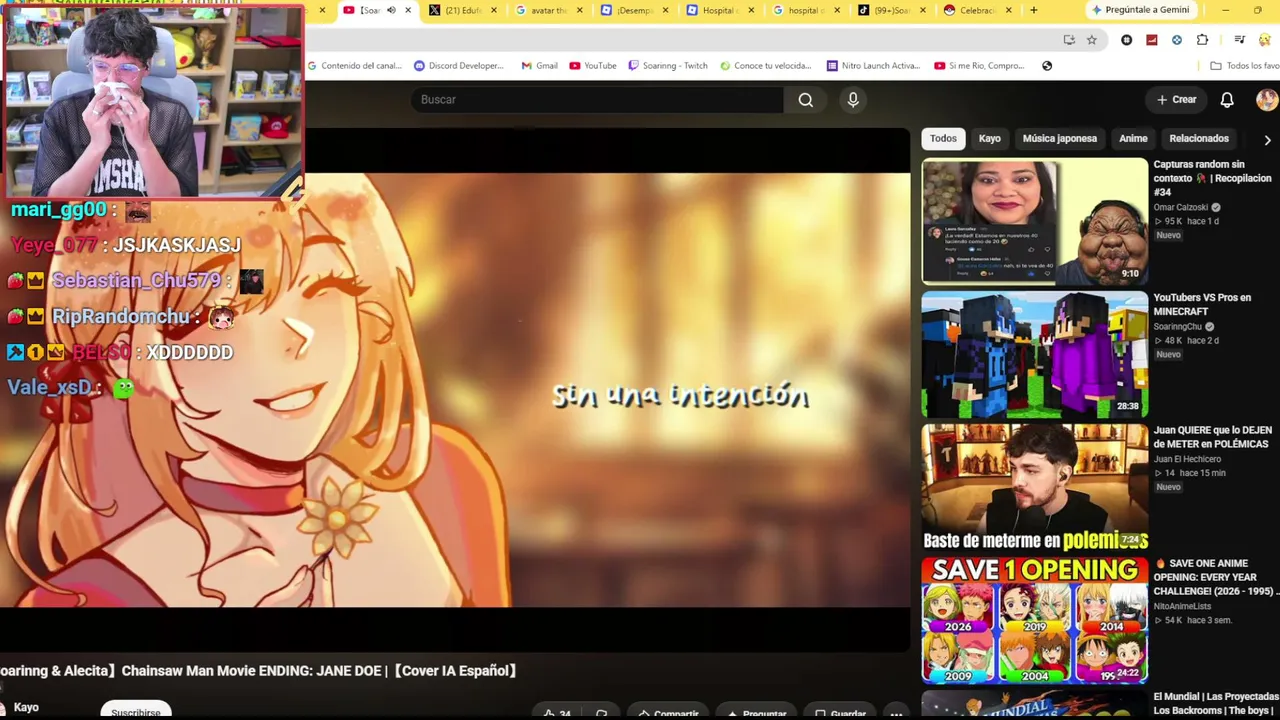The width and height of the screenshot is (1280, 720).
Task: Click the Kayo channel name under video
Action: coord(26,707)
